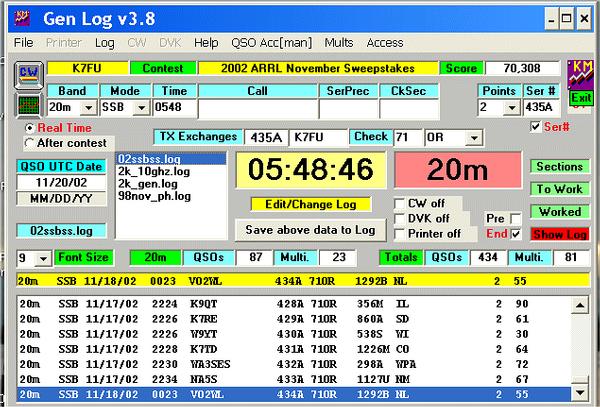Viewport: 600px width, 407px height.
Task: Click the green Font Size label
Action: 84,257
